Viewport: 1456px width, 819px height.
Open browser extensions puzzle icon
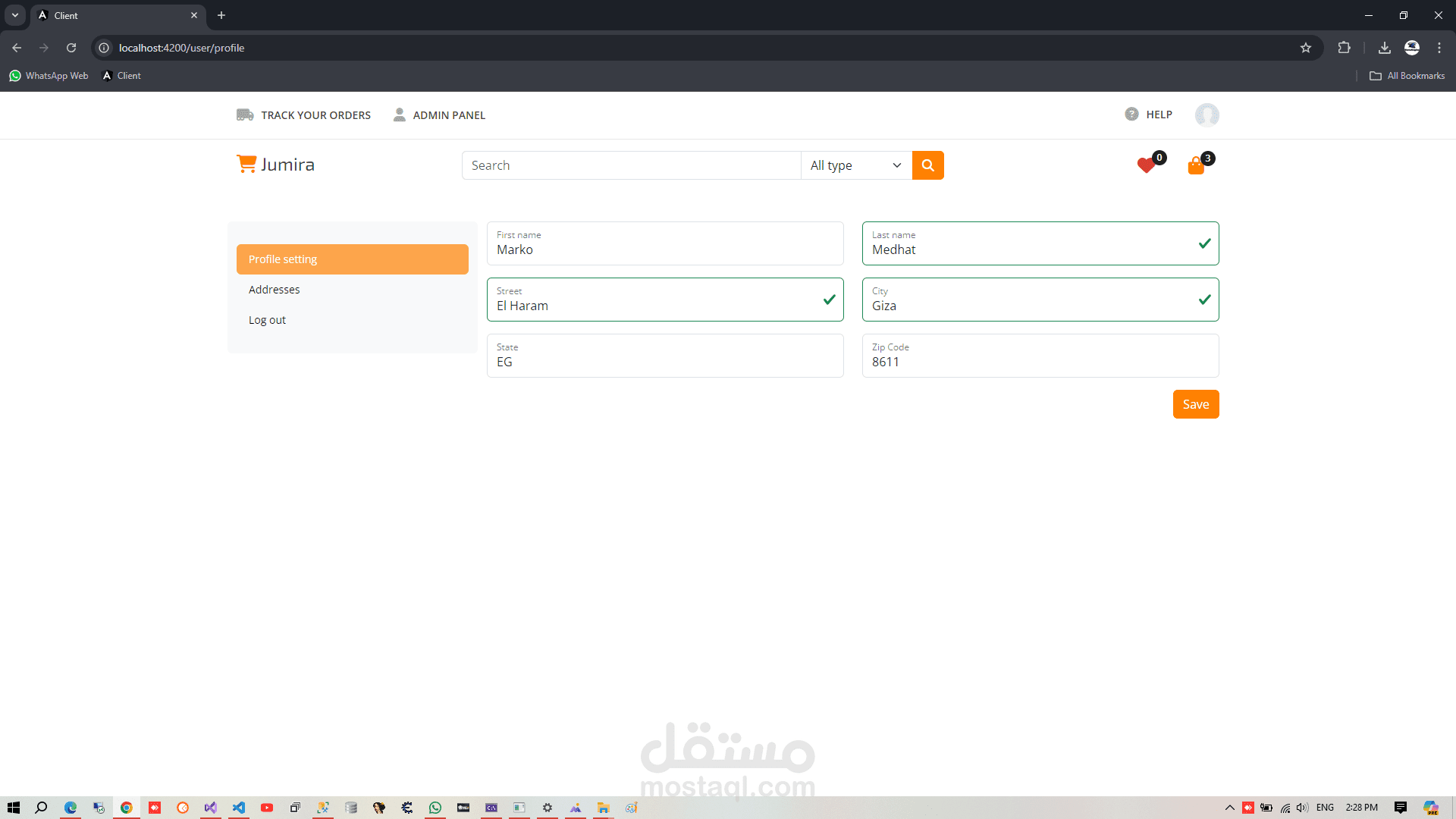point(1344,48)
